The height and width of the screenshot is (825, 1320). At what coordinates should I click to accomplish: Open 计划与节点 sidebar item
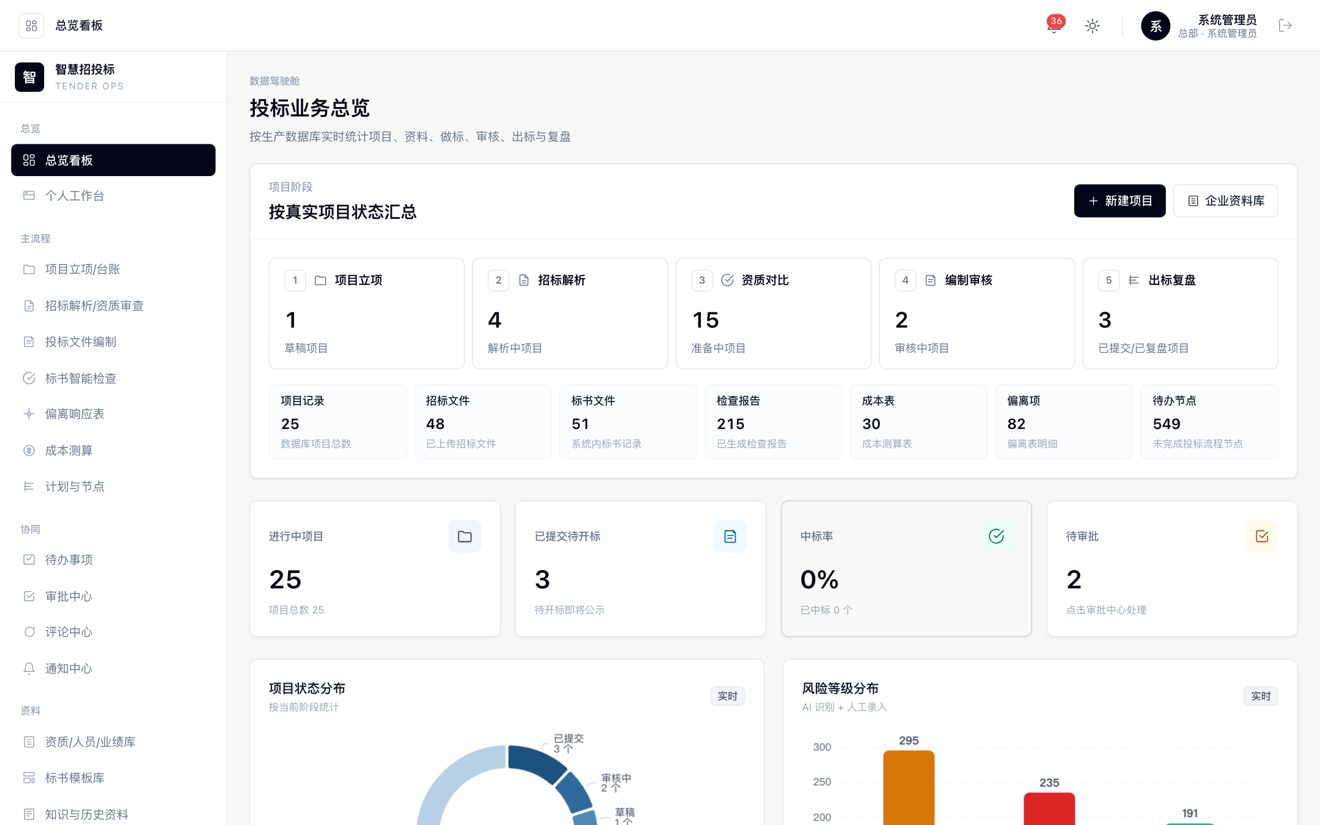pos(113,487)
